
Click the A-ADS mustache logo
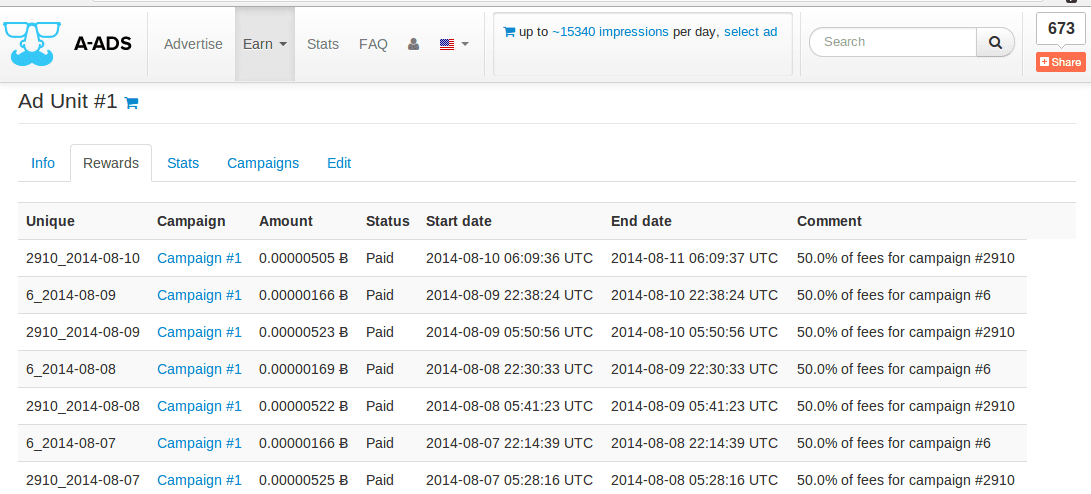[32, 43]
